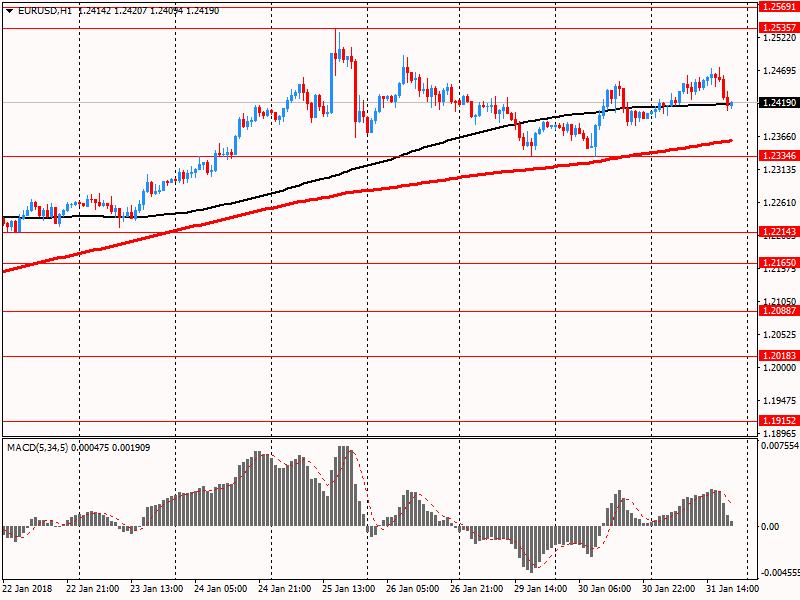Click the 1.21650 red level label
Screen dimensions: 800x600
point(779,263)
